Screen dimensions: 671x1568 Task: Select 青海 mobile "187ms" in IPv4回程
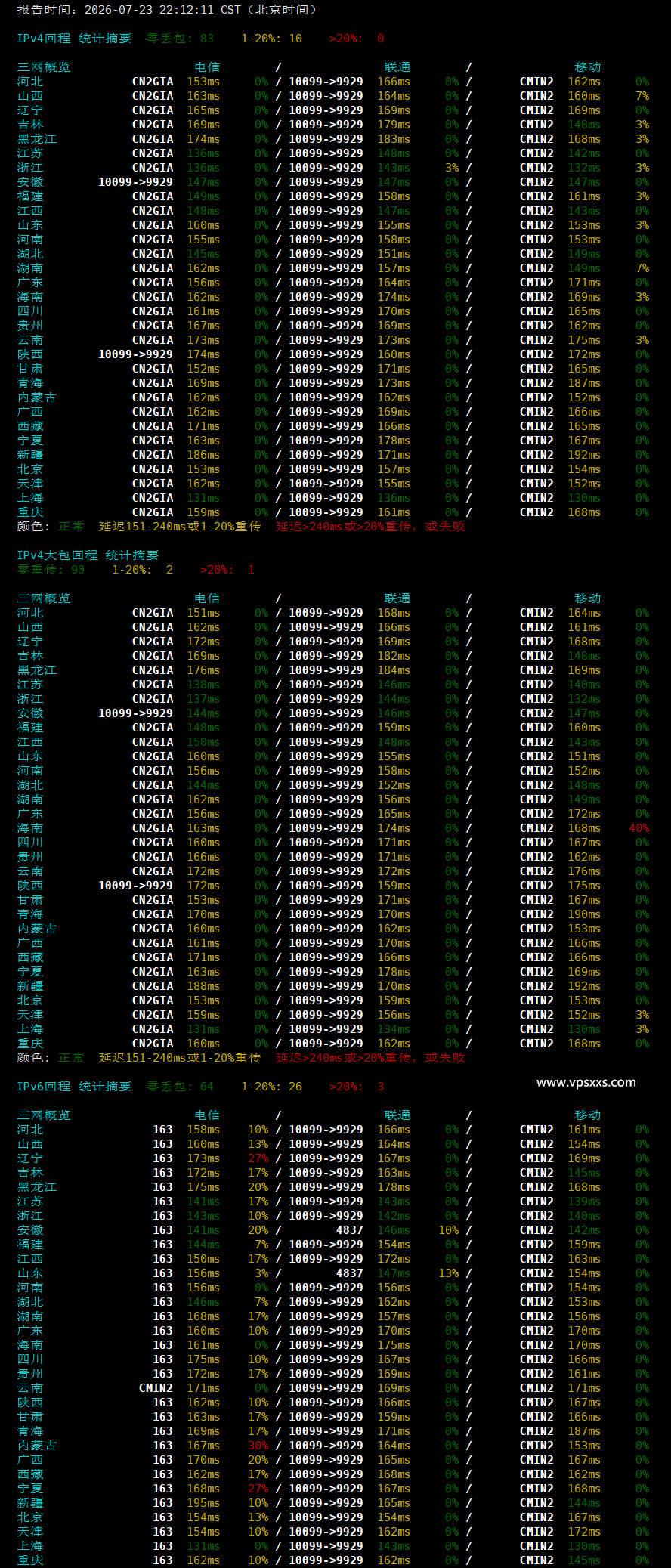pyautogui.click(x=584, y=383)
